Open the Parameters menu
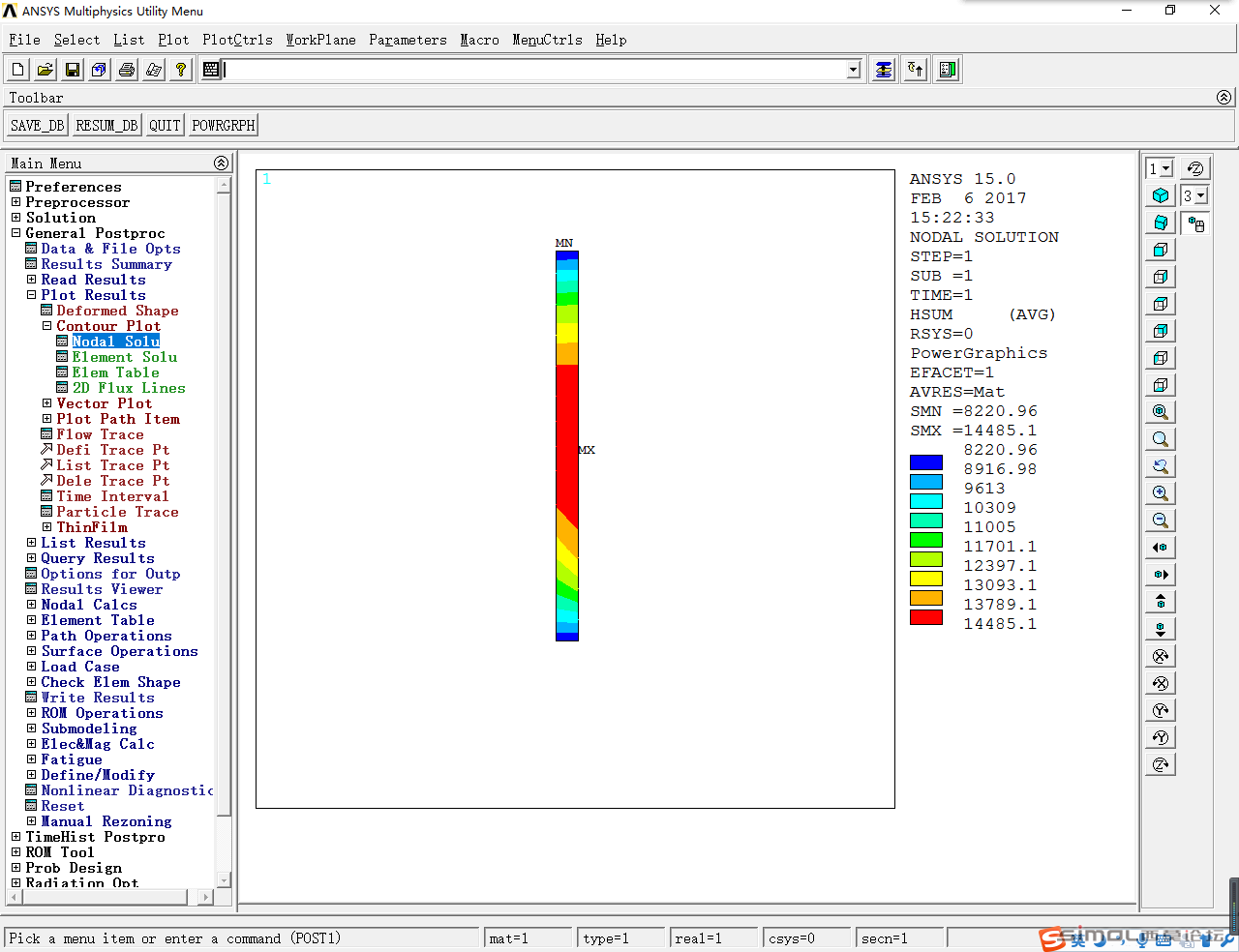Image resolution: width=1239 pixels, height=952 pixels. point(408,40)
